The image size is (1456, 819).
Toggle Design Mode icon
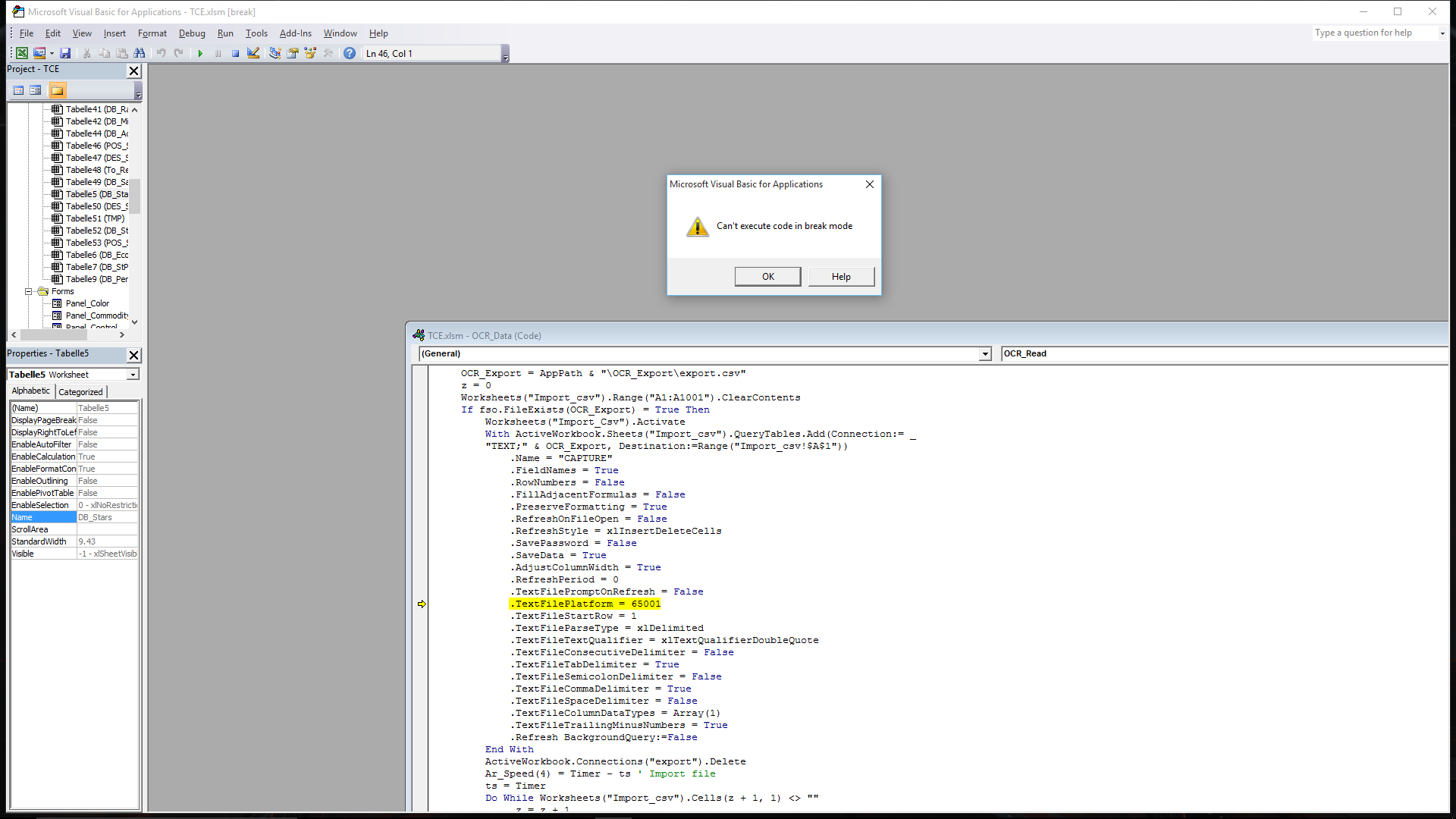click(253, 53)
